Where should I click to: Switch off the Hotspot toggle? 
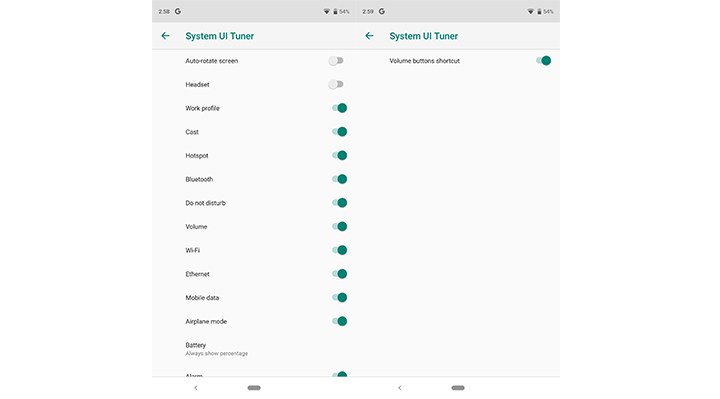pyautogui.click(x=339, y=156)
